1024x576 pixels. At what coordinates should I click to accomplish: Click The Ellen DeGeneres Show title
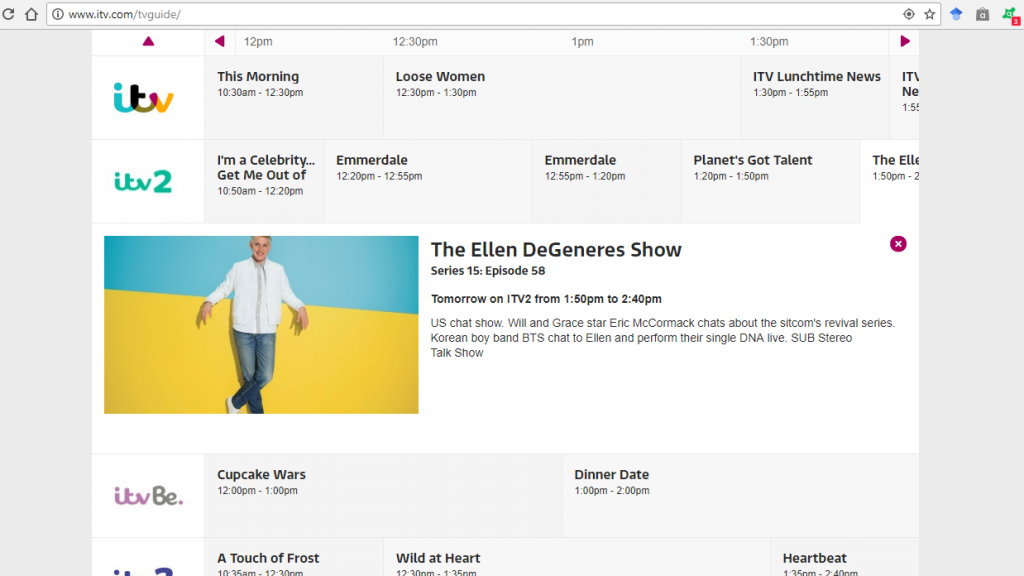pyautogui.click(x=556, y=249)
